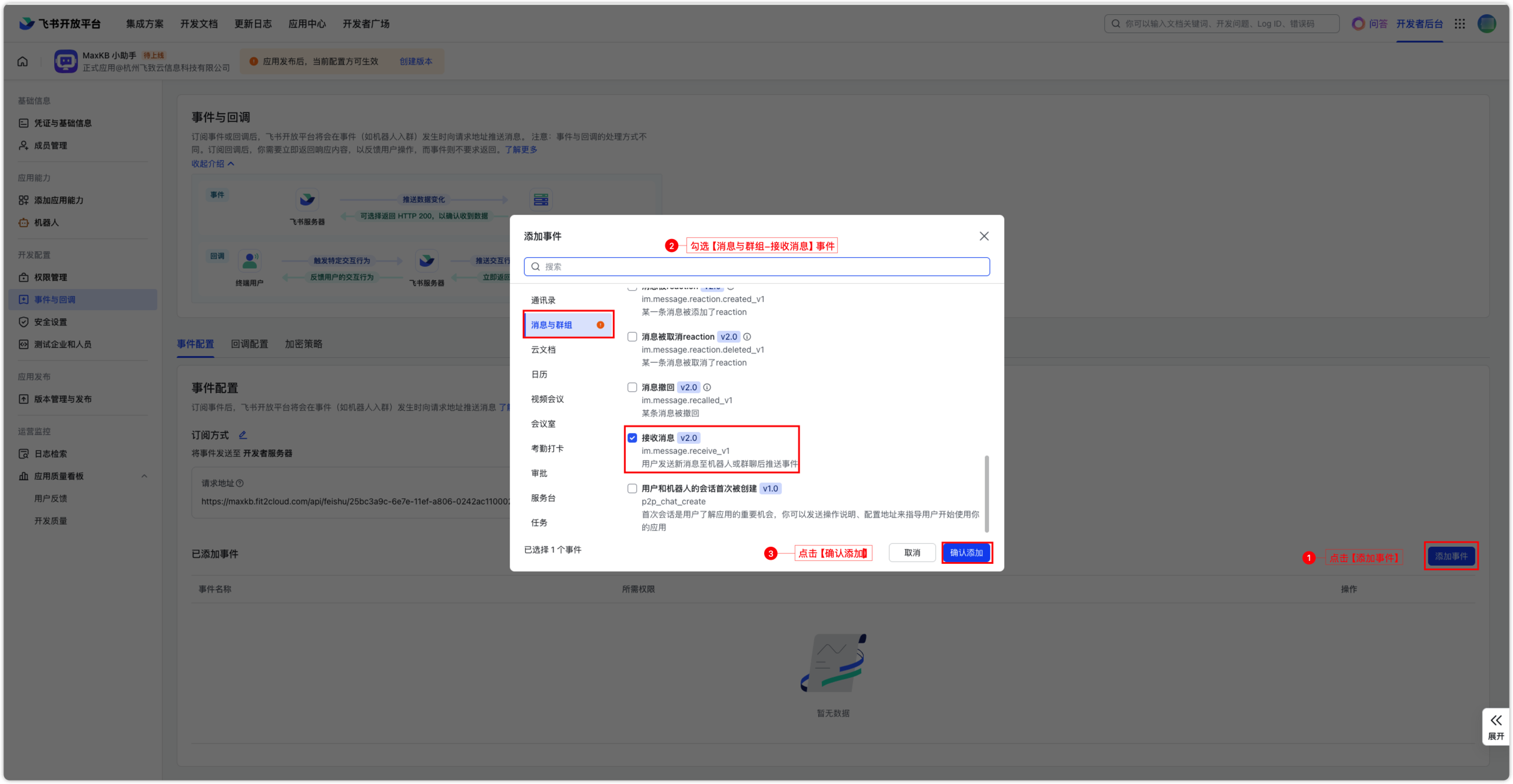Click the 搜索 field in dialog
1513x784 pixels.
(x=756, y=267)
